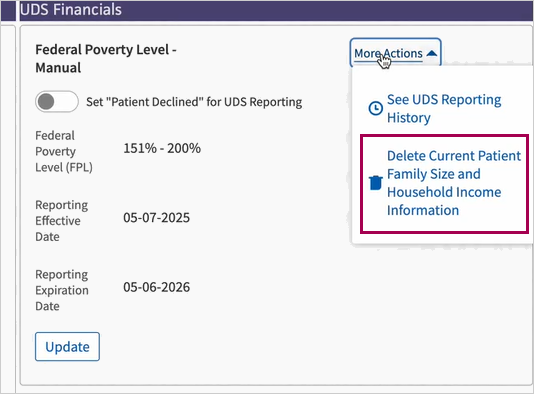The width and height of the screenshot is (534, 394).
Task: Click the 151% - 200% FPL value
Action: click(162, 148)
